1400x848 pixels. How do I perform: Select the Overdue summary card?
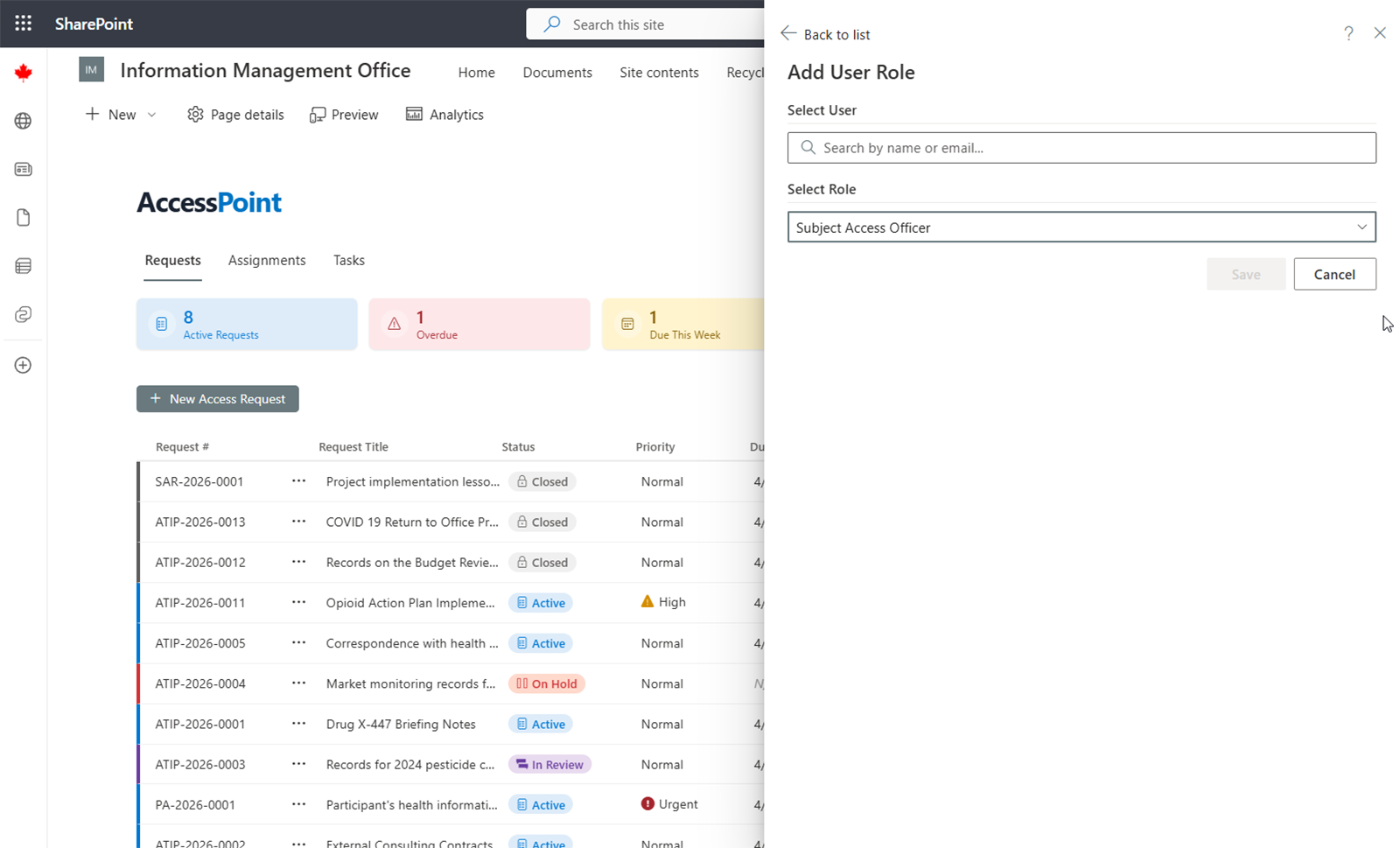tap(479, 325)
